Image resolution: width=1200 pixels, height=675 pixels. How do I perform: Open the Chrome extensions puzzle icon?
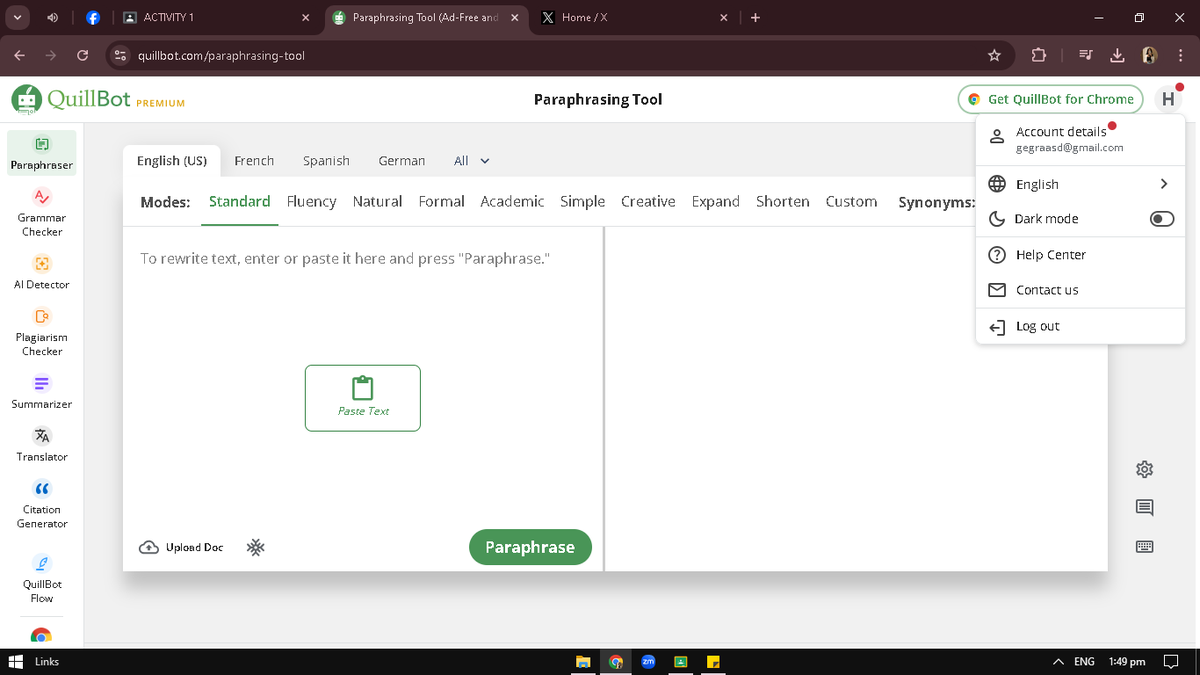[1038, 55]
